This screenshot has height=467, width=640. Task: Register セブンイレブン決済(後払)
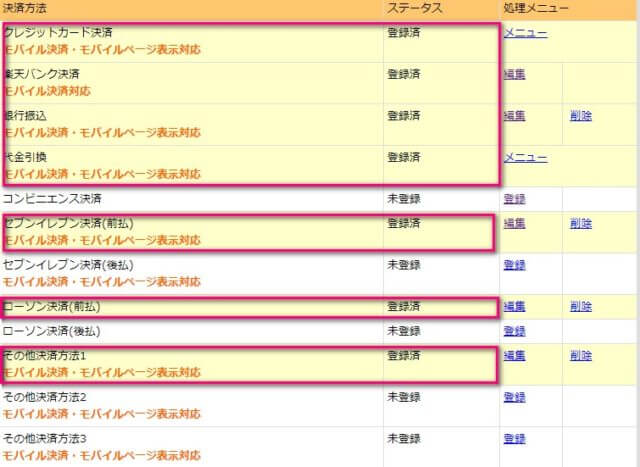click(x=514, y=265)
